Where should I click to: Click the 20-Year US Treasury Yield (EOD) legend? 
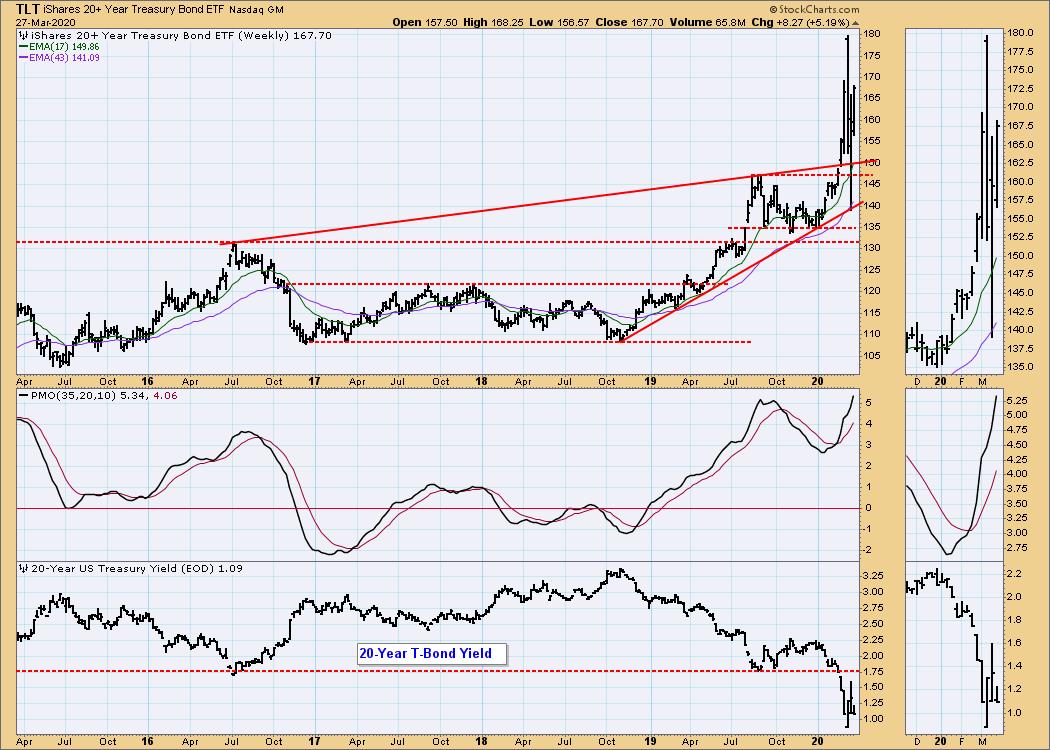[137, 568]
